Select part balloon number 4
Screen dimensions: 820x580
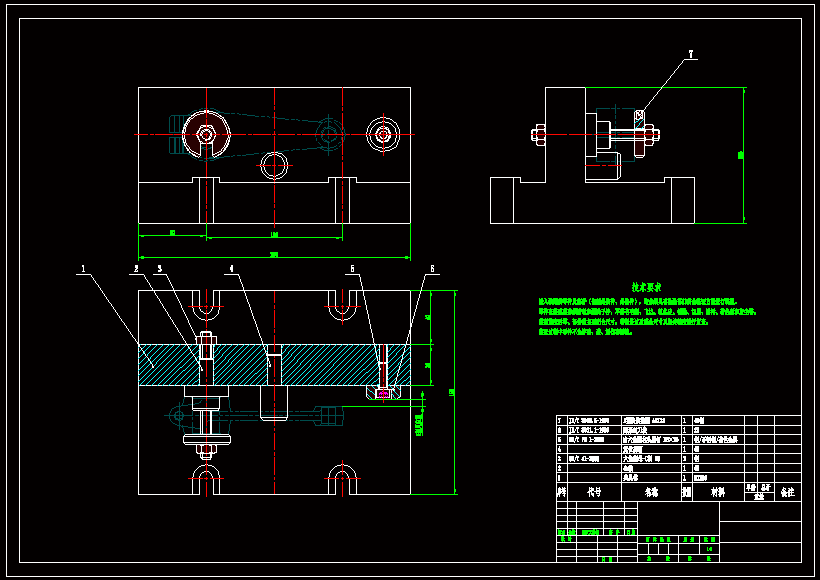tap(231, 268)
